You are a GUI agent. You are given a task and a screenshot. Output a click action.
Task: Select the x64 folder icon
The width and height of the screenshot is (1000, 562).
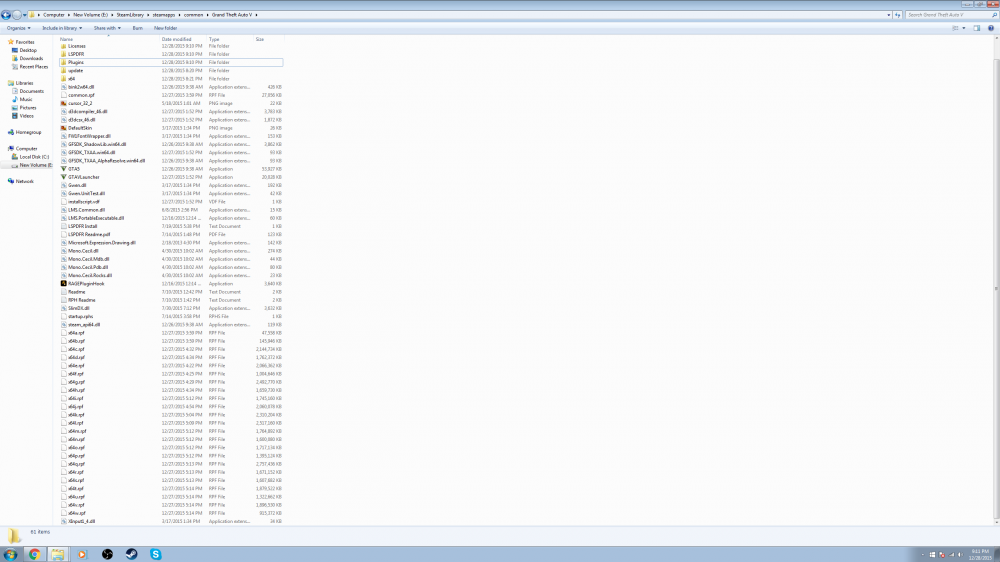coord(64,79)
